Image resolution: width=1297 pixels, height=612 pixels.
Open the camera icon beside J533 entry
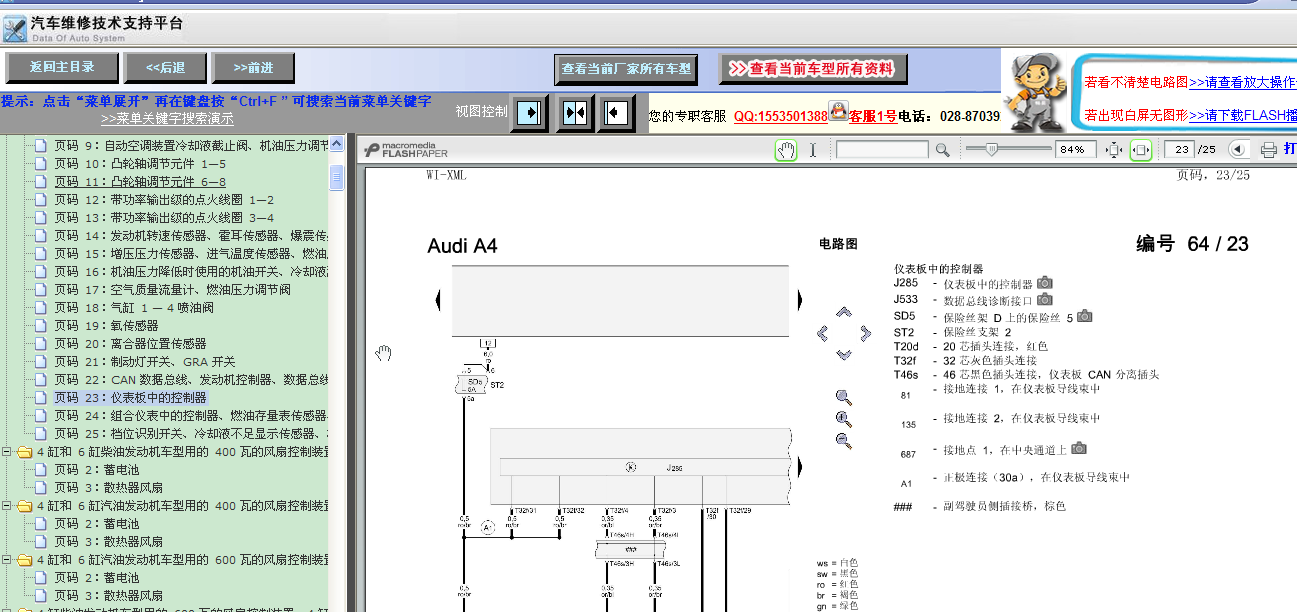click(1045, 299)
